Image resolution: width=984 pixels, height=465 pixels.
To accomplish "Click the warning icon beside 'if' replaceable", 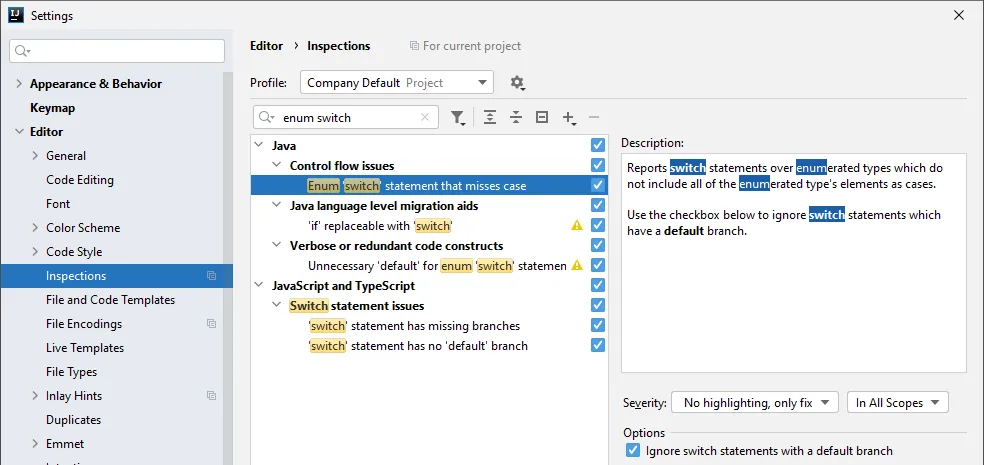I will pos(577,226).
